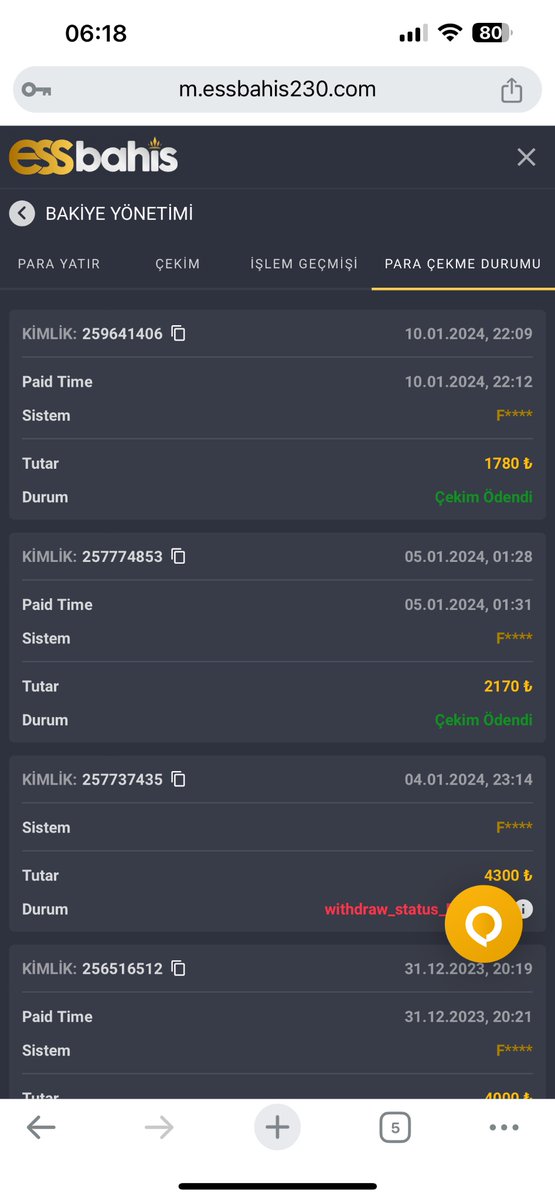Go back using the Bakiye Yönetimi arrow

22,213
